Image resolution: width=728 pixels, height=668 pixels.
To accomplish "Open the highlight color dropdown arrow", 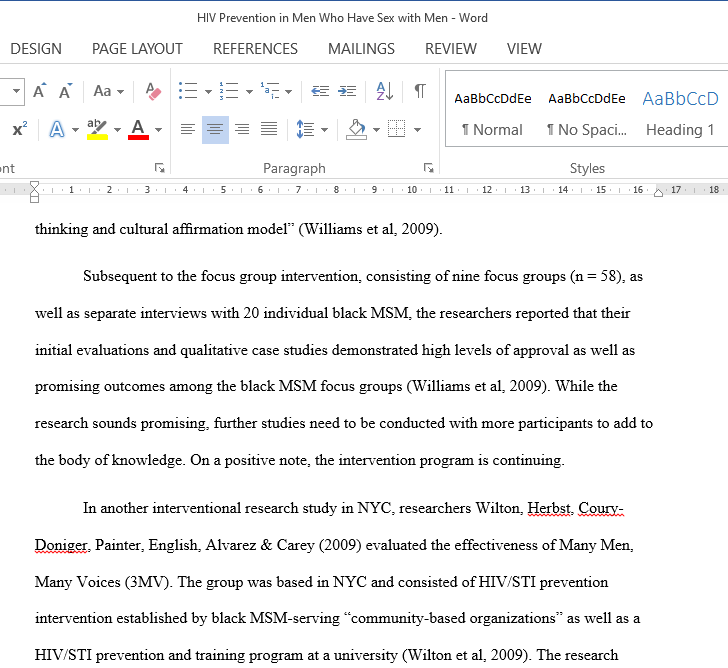I will (117, 130).
